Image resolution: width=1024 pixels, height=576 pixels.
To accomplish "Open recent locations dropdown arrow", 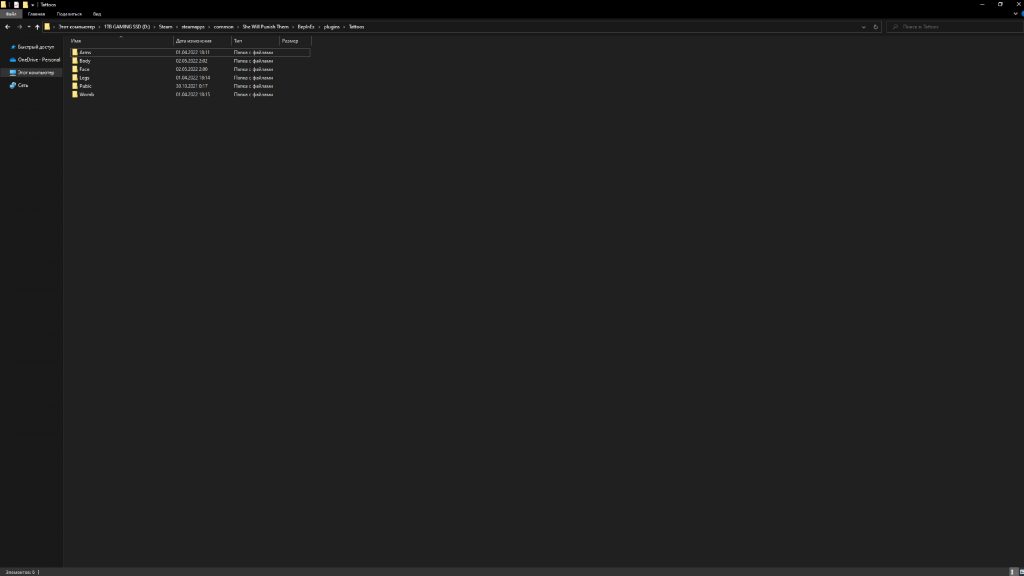I will (28, 27).
